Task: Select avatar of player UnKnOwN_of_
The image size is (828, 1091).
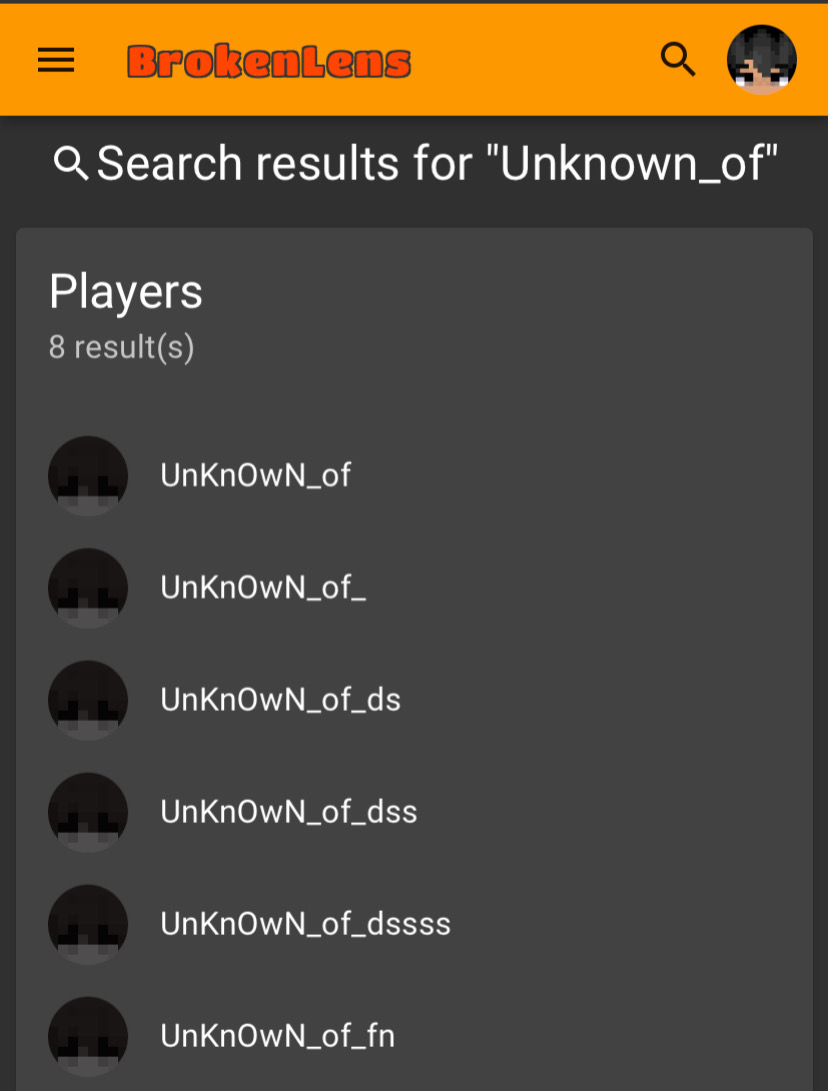Action: coord(88,588)
